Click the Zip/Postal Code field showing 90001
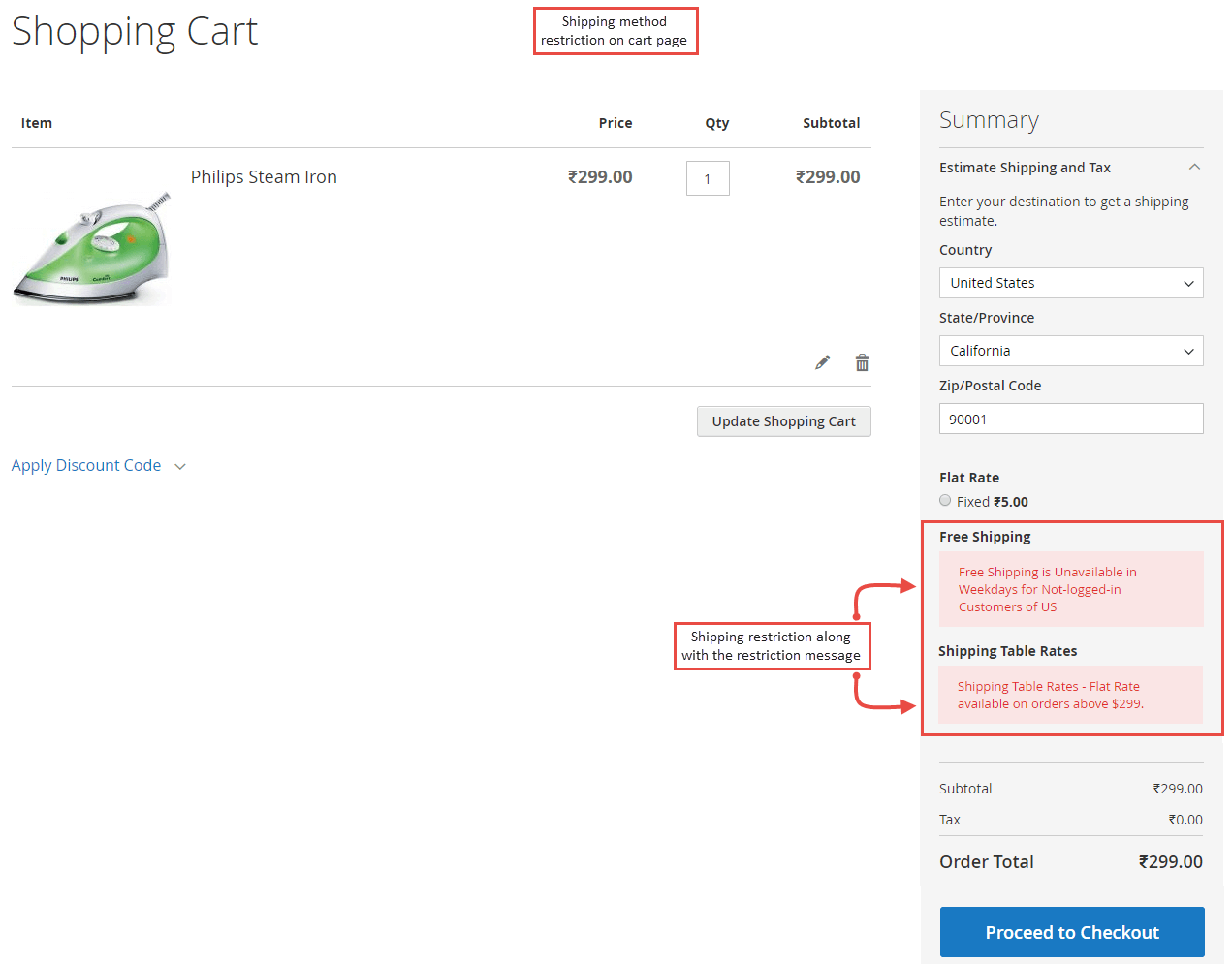Screen dimensions: 1232x964 click(1070, 418)
